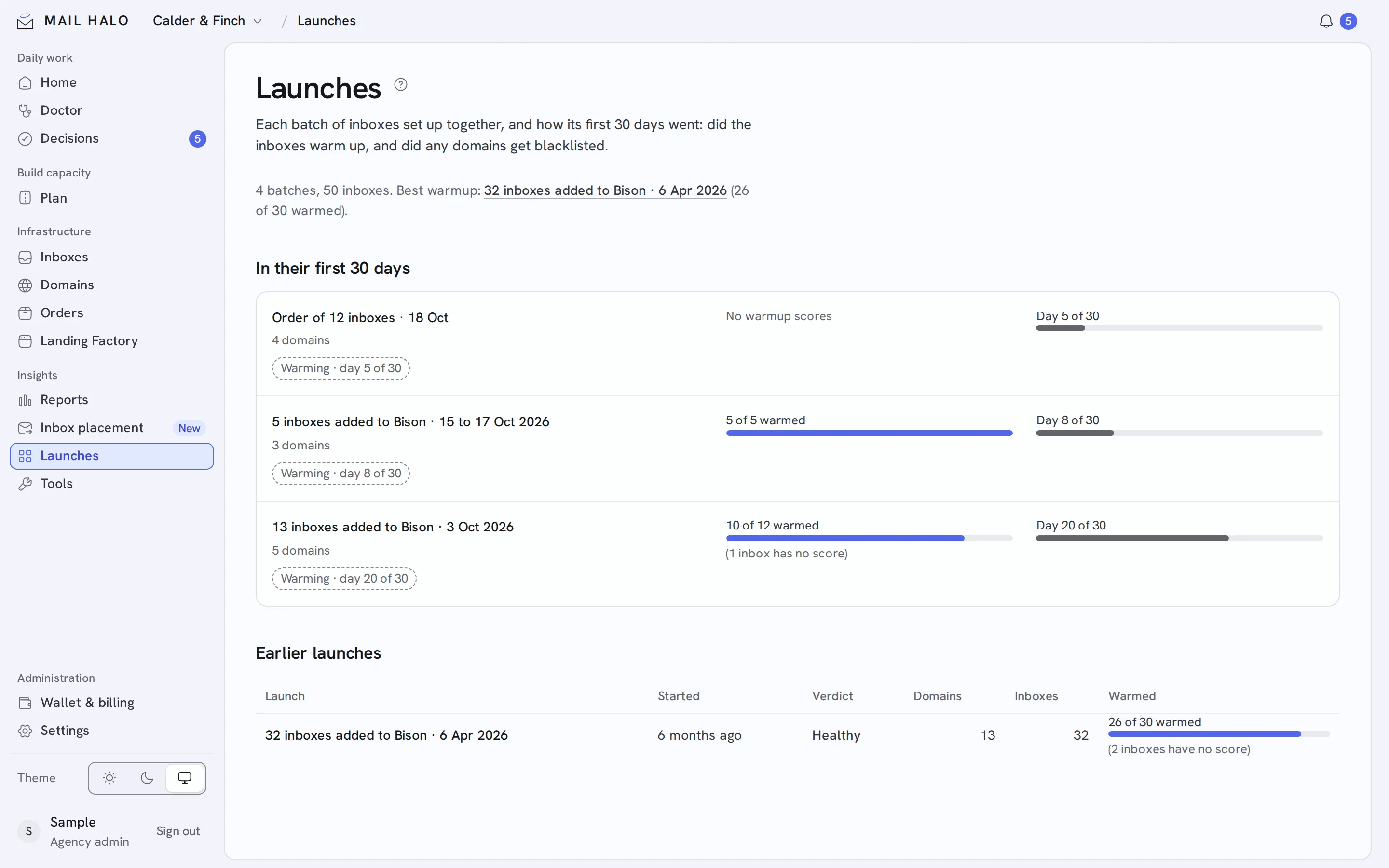Screen dimensions: 1389x868
Task: Open Wallet & billing label
Action: (87, 703)
